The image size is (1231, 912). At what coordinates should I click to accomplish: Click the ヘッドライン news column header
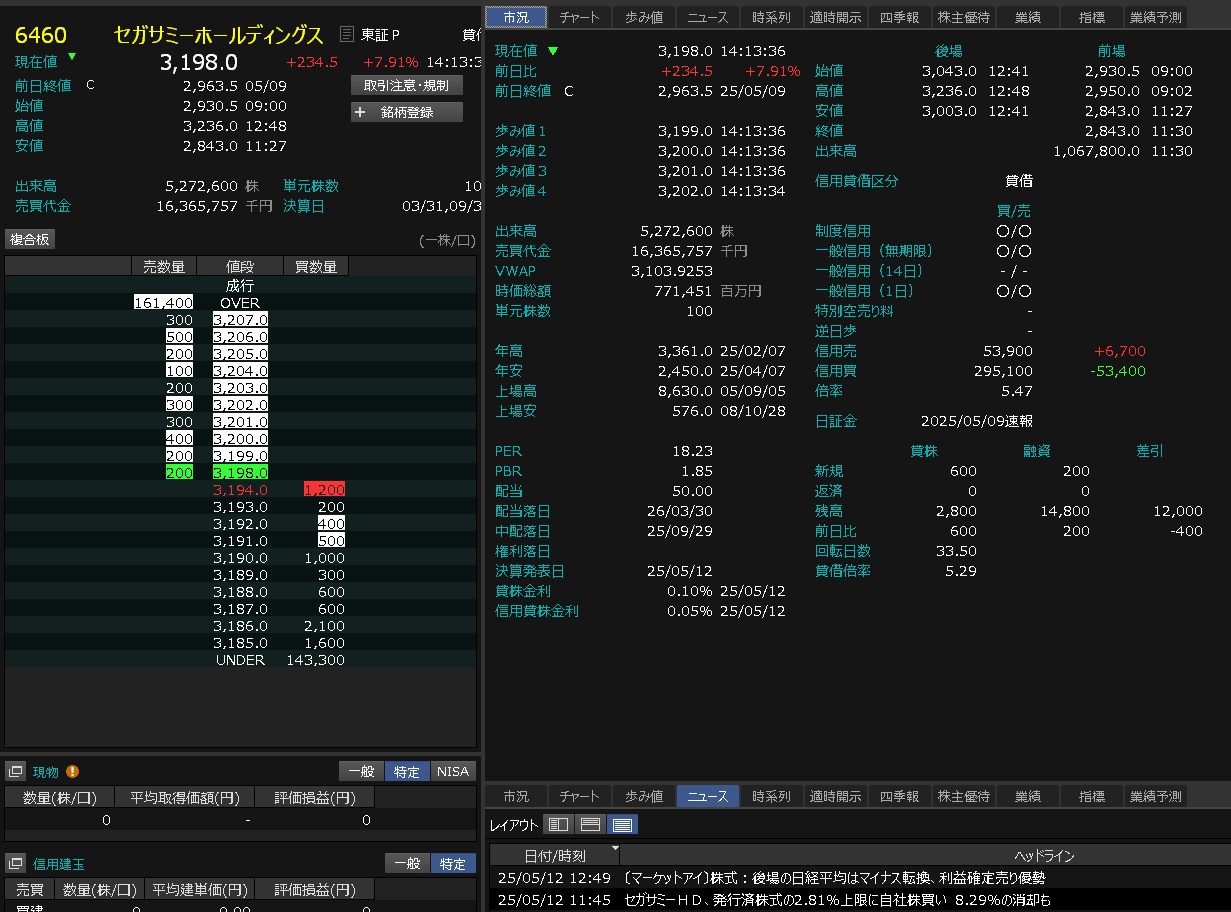(1044, 855)
